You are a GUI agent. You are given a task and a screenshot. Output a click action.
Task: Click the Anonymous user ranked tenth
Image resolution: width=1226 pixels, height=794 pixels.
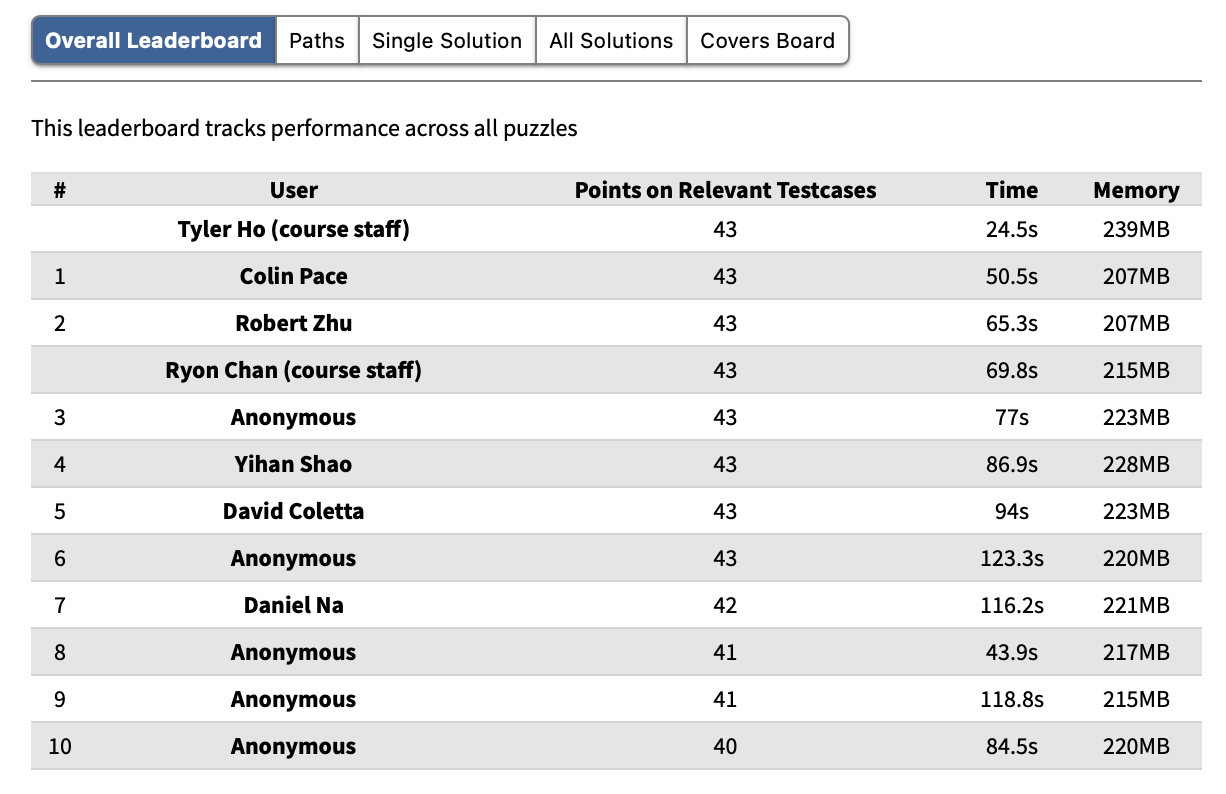pyautogui.click(x=294, y=746)
